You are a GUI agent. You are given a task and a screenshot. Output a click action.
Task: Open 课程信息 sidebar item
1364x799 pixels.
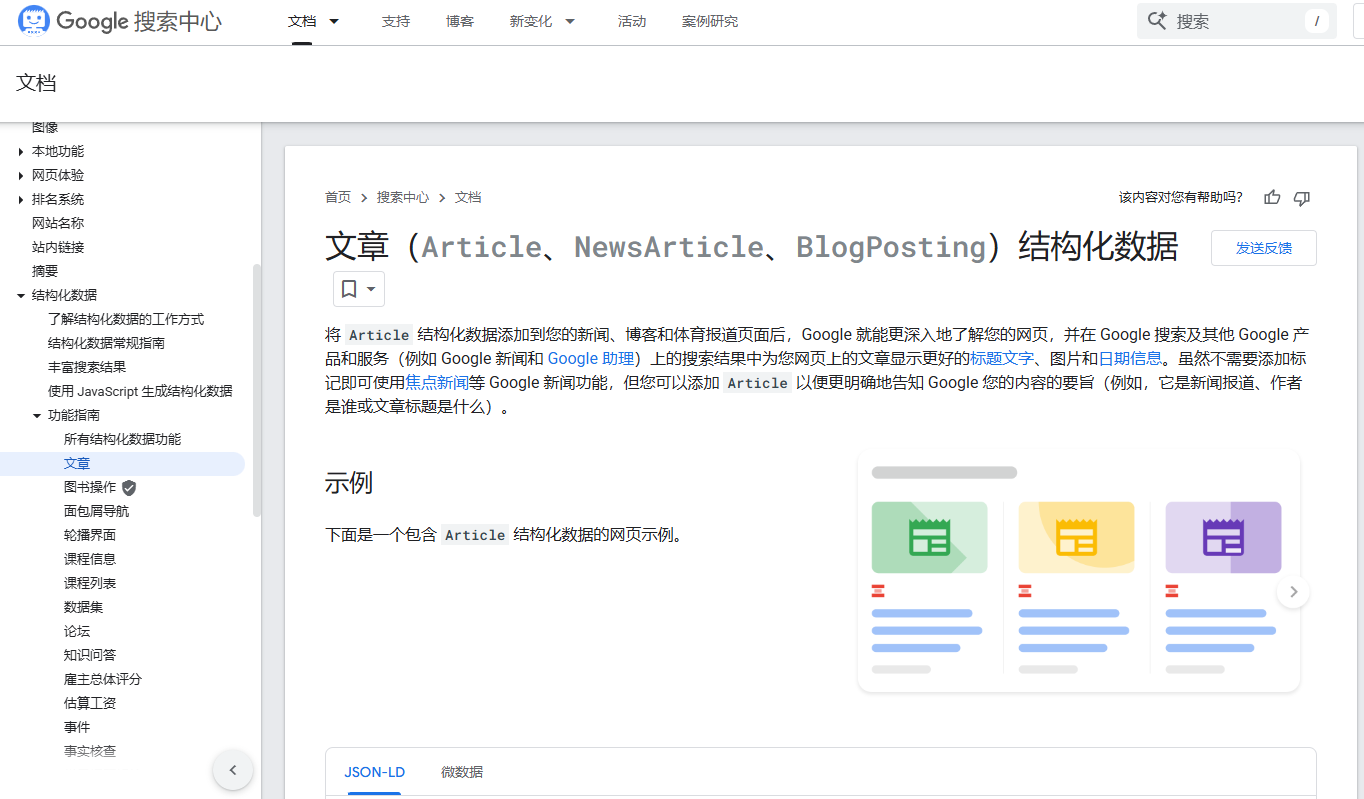pos(90,560)
